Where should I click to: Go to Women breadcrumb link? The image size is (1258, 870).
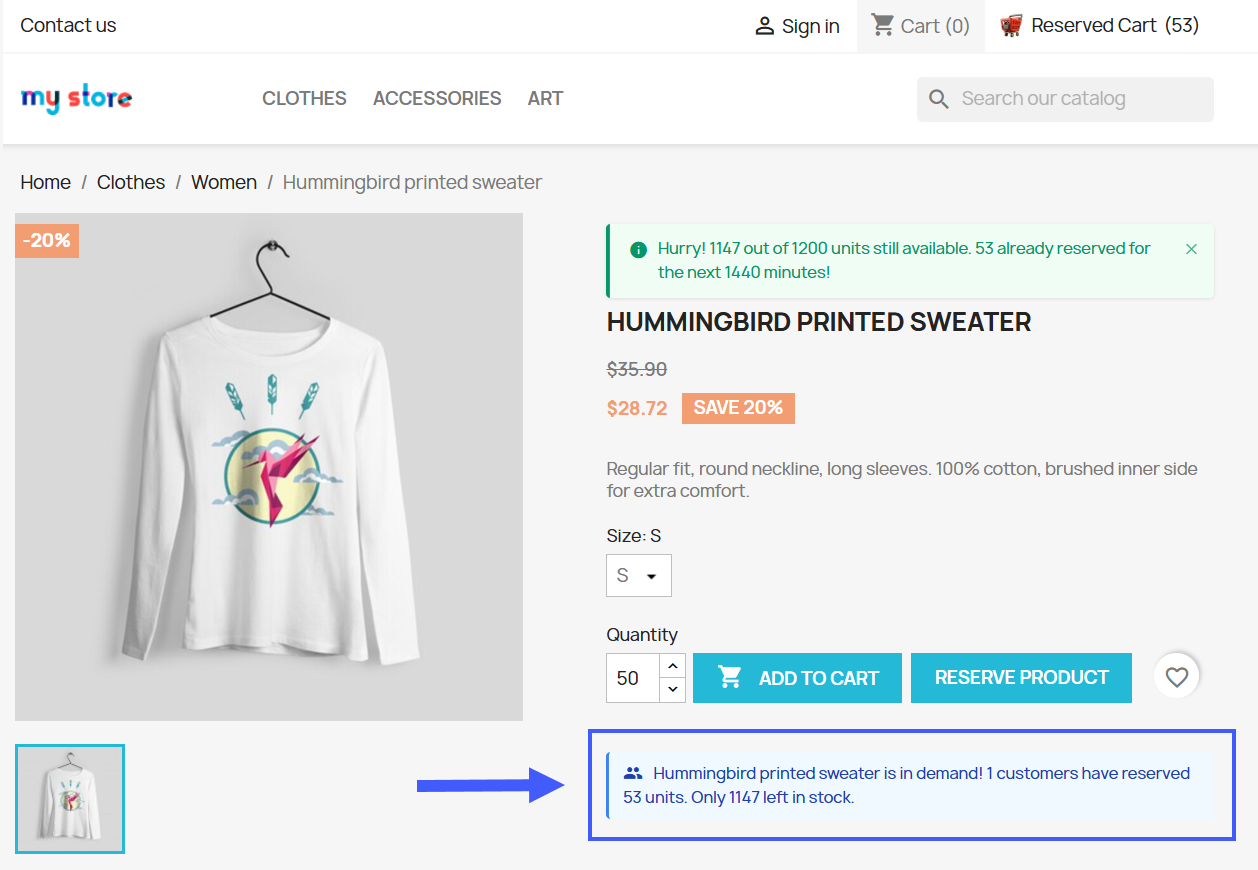224,182
